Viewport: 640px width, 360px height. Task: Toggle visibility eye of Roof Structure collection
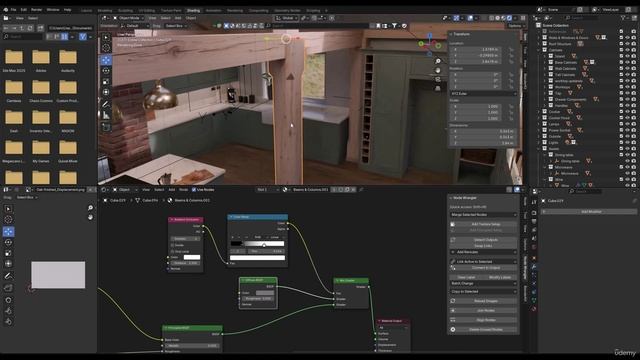(627, 44)
